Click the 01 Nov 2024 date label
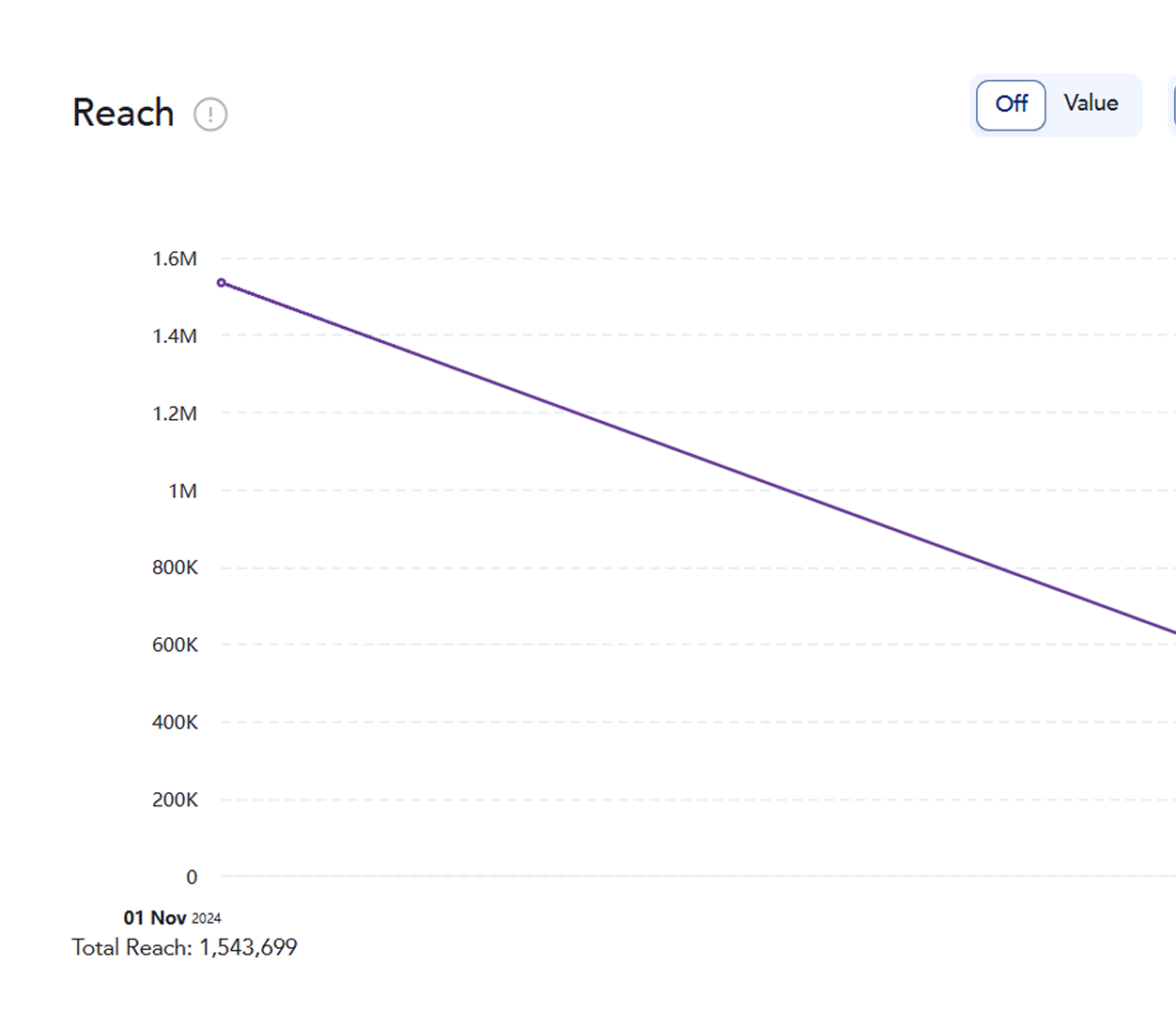 pos(172,918)
